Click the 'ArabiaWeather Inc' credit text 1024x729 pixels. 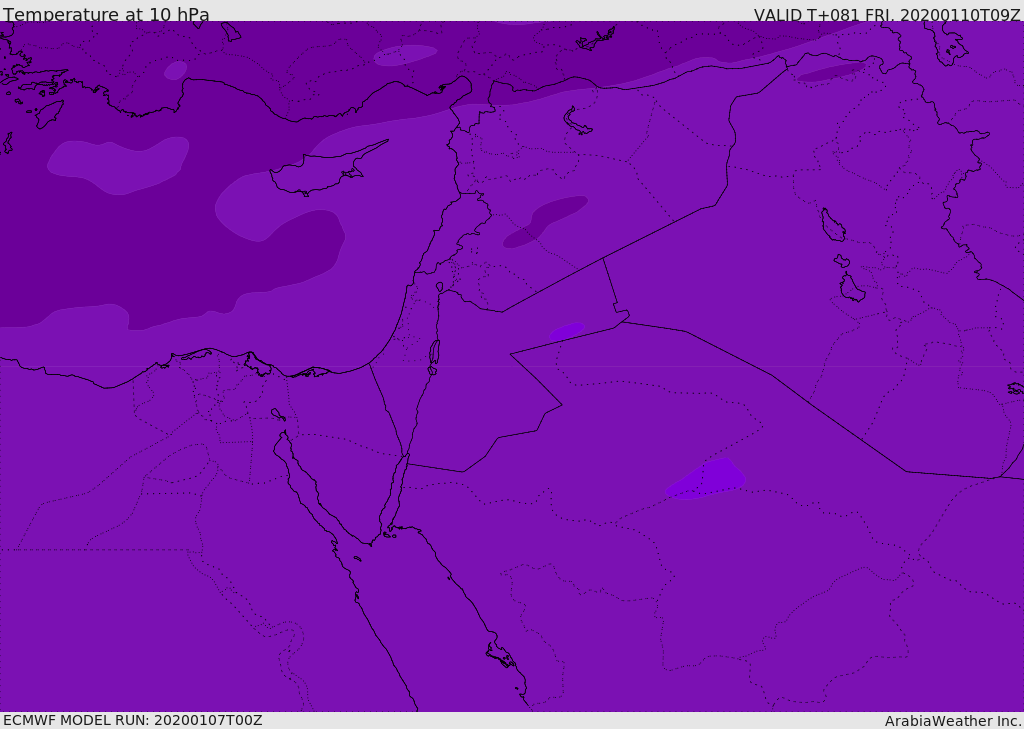[953, 721]
